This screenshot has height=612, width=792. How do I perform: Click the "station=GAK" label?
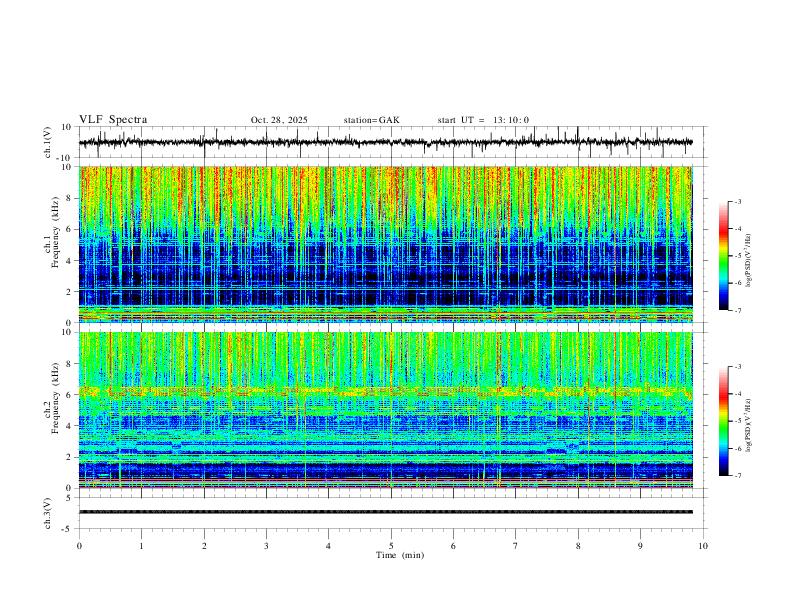(371, 120)
